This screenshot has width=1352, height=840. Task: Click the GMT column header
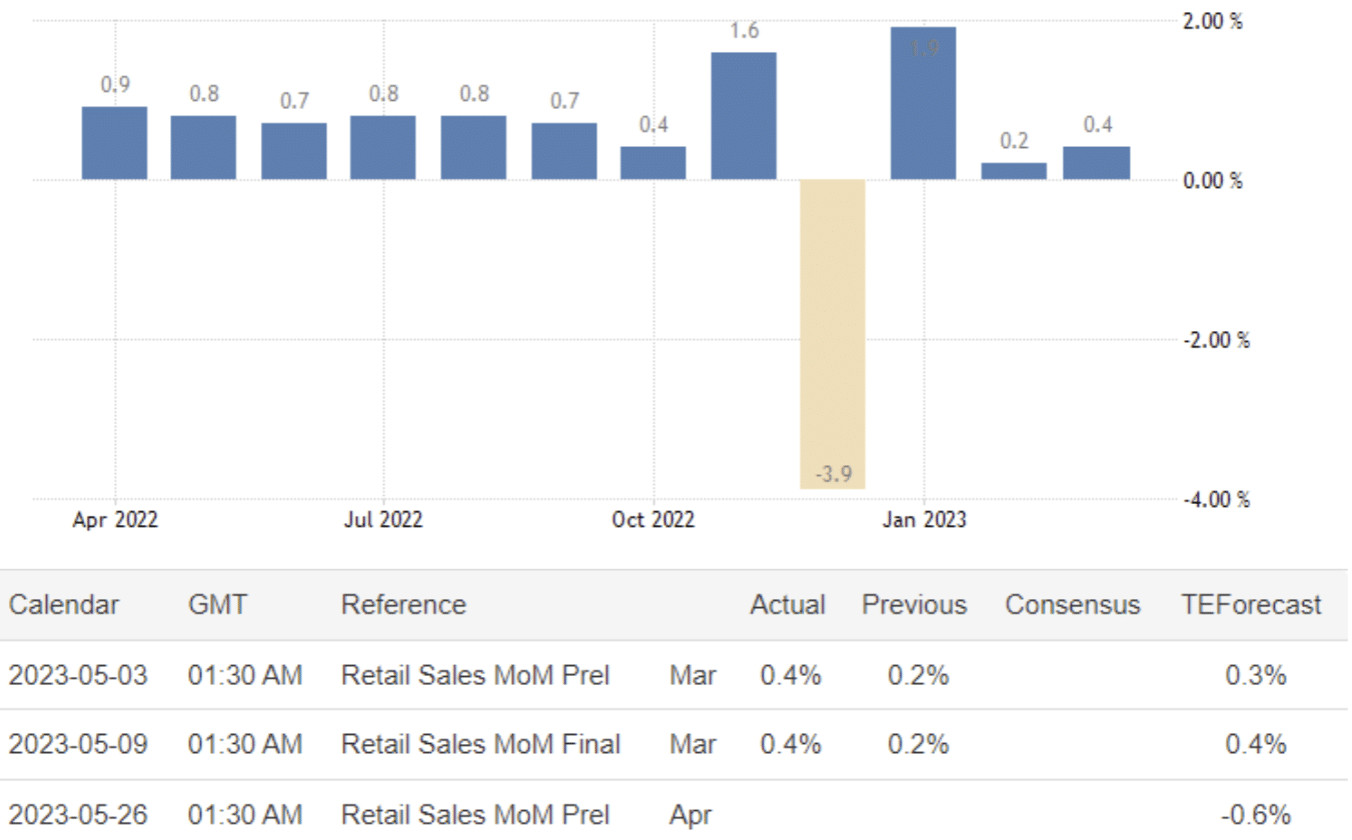(x=217, y=605)
